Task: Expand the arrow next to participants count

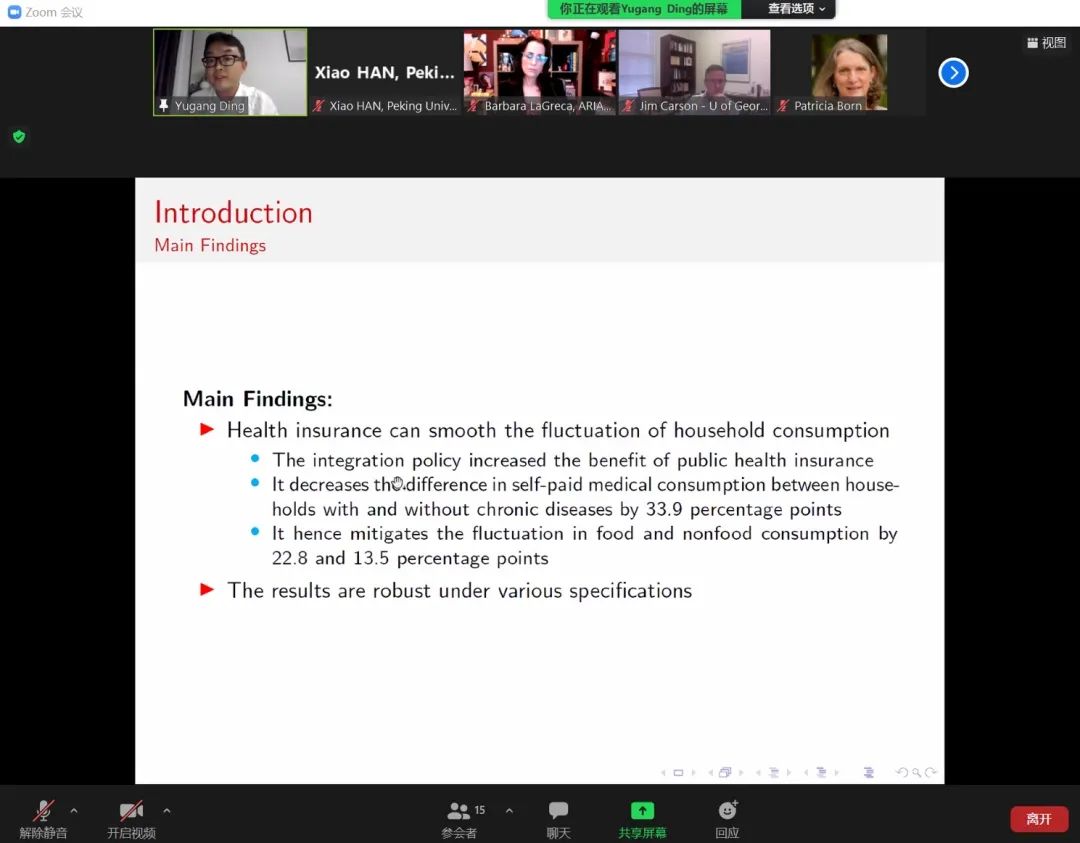Action: 509,810
